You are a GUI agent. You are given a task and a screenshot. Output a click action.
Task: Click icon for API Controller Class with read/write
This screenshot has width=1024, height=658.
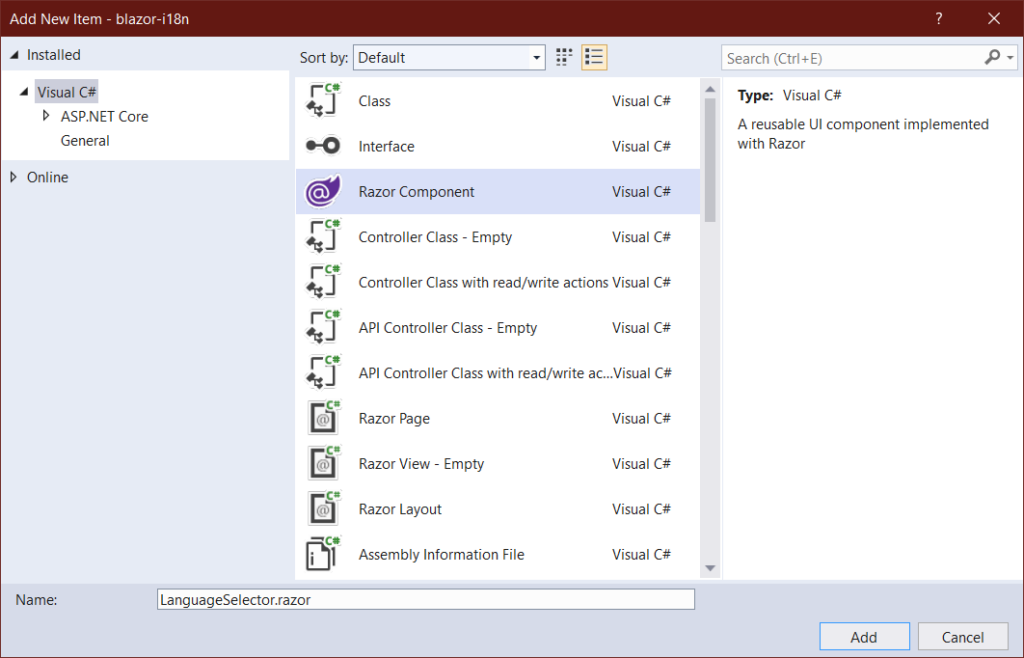[324, 373]
